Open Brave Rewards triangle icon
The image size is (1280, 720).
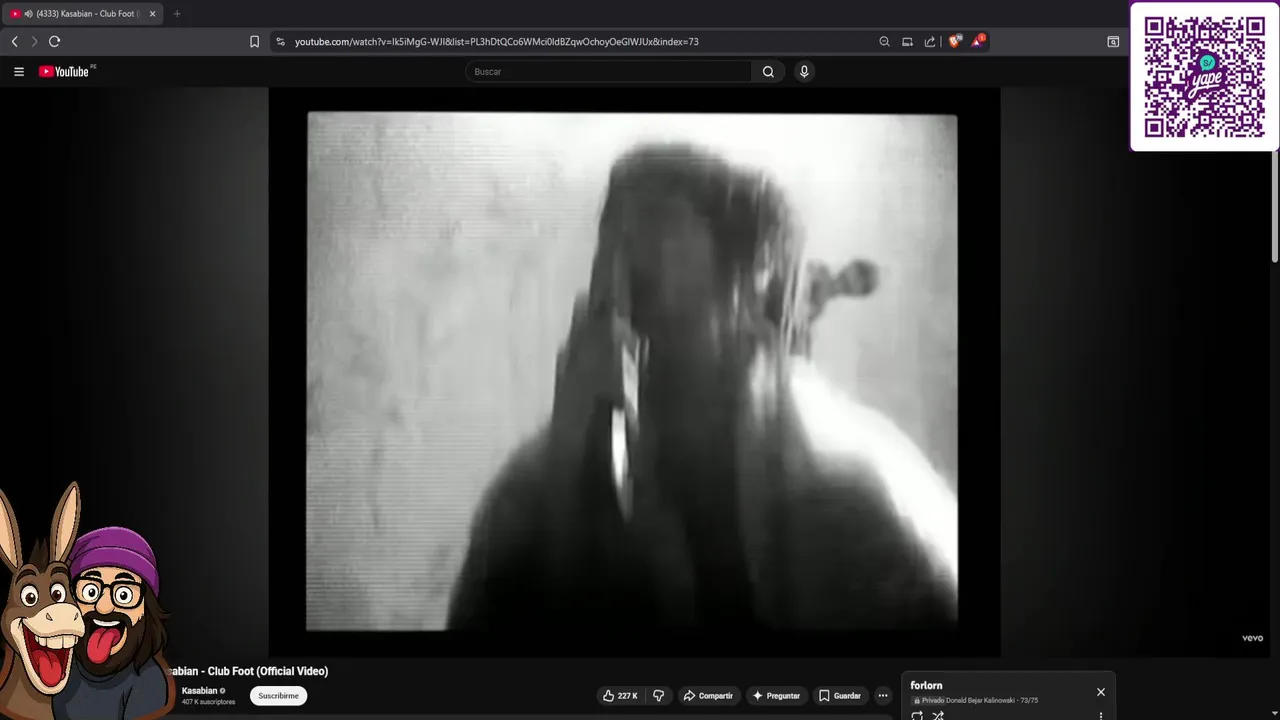coord(978,41)
